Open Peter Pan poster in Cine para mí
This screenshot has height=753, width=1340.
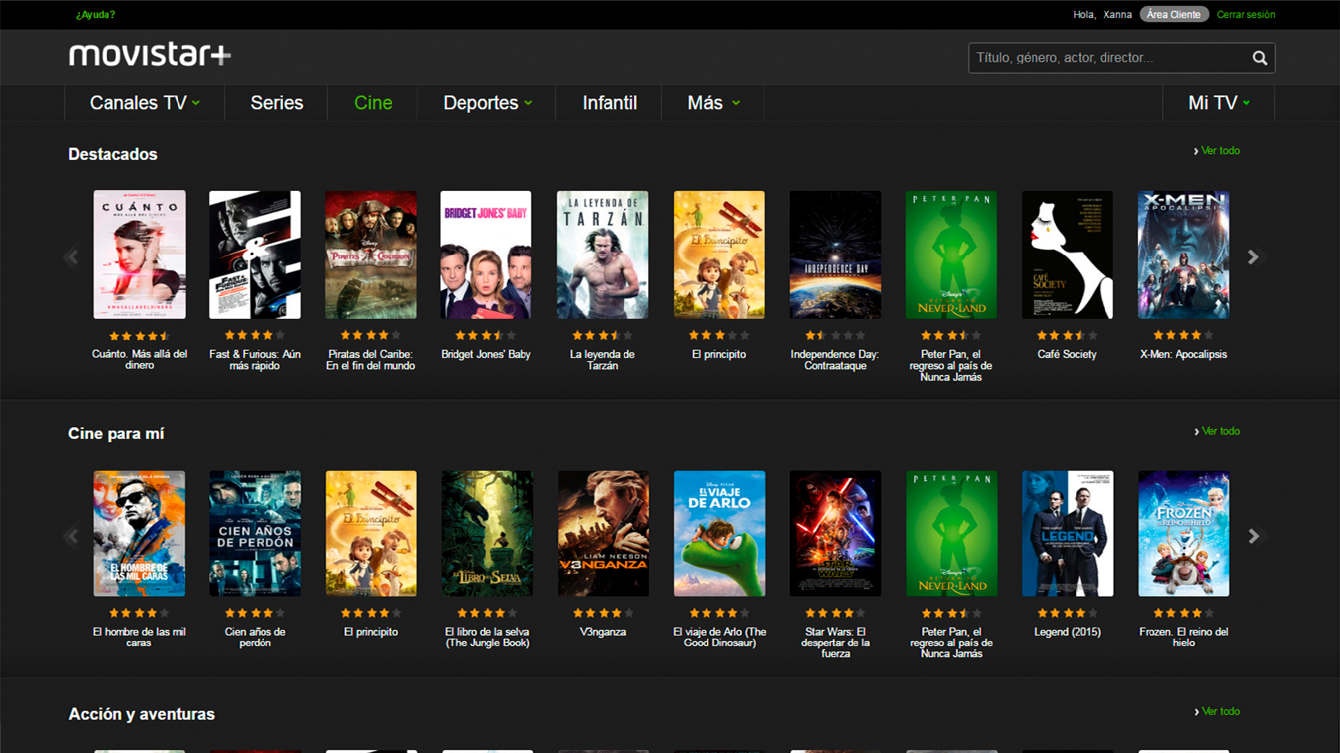click(951, 534)
